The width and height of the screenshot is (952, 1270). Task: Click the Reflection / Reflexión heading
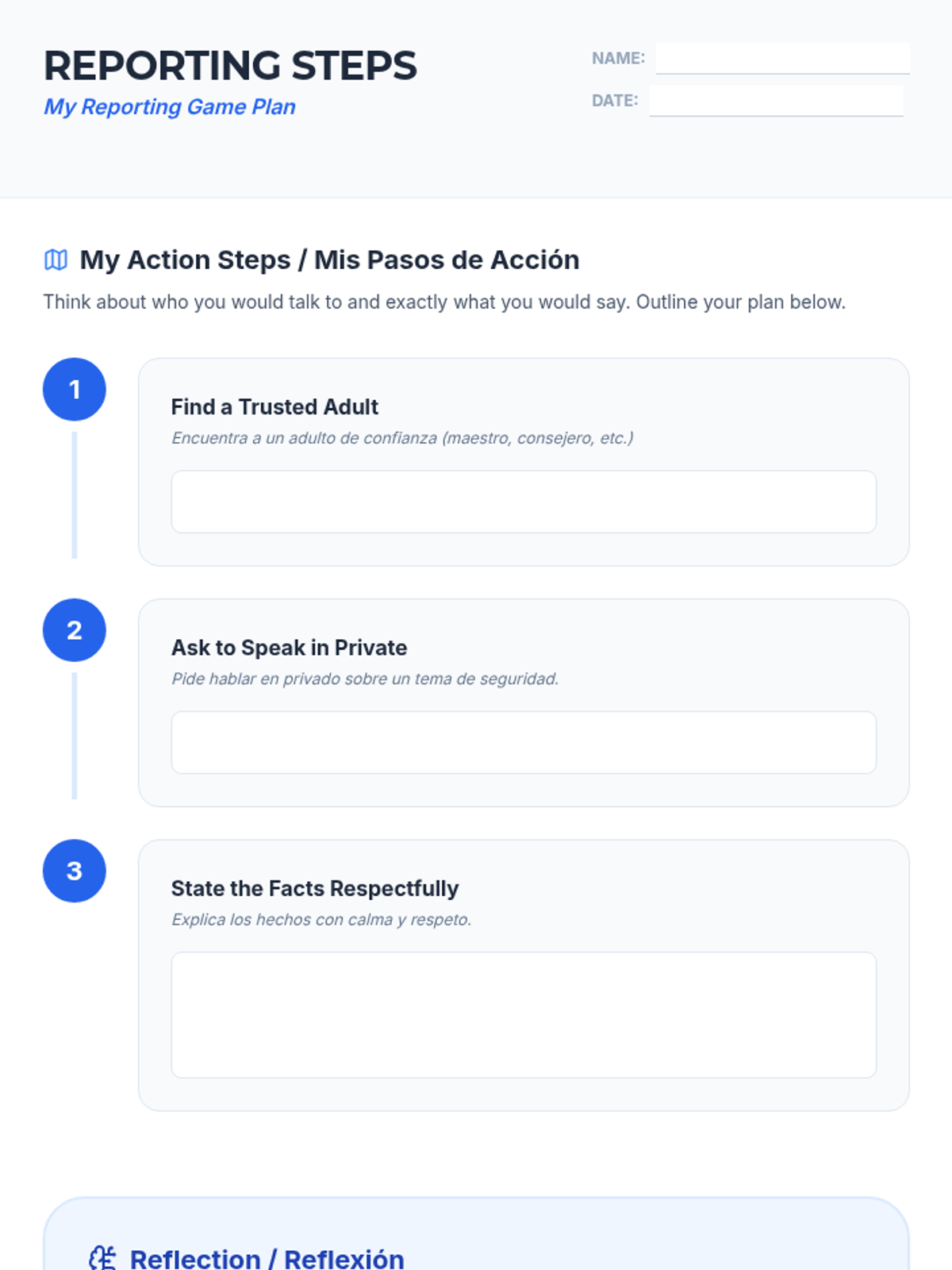(x=267, y=1259)
